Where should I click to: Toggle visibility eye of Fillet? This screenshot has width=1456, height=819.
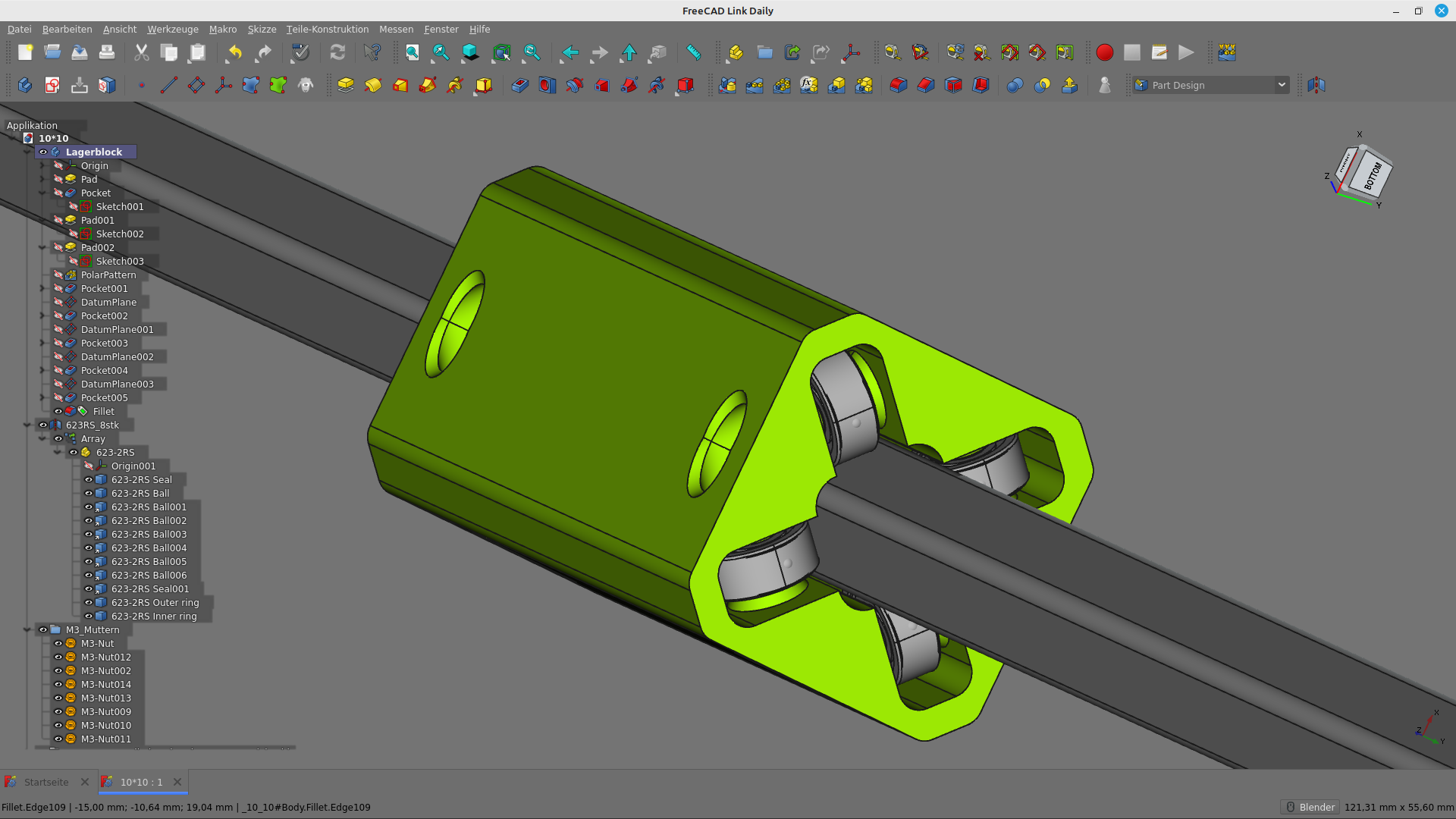58,412
